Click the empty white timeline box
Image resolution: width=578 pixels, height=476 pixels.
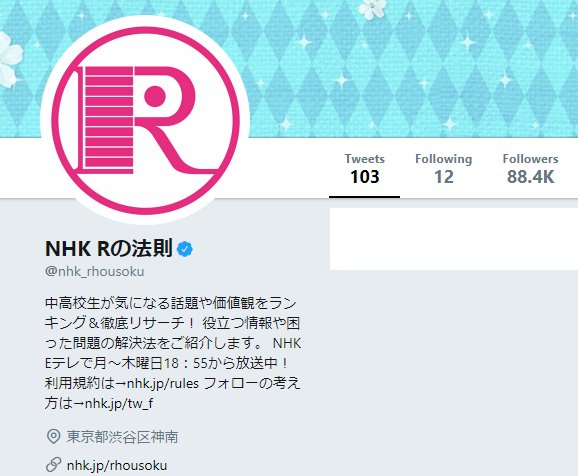click(454, 239)
